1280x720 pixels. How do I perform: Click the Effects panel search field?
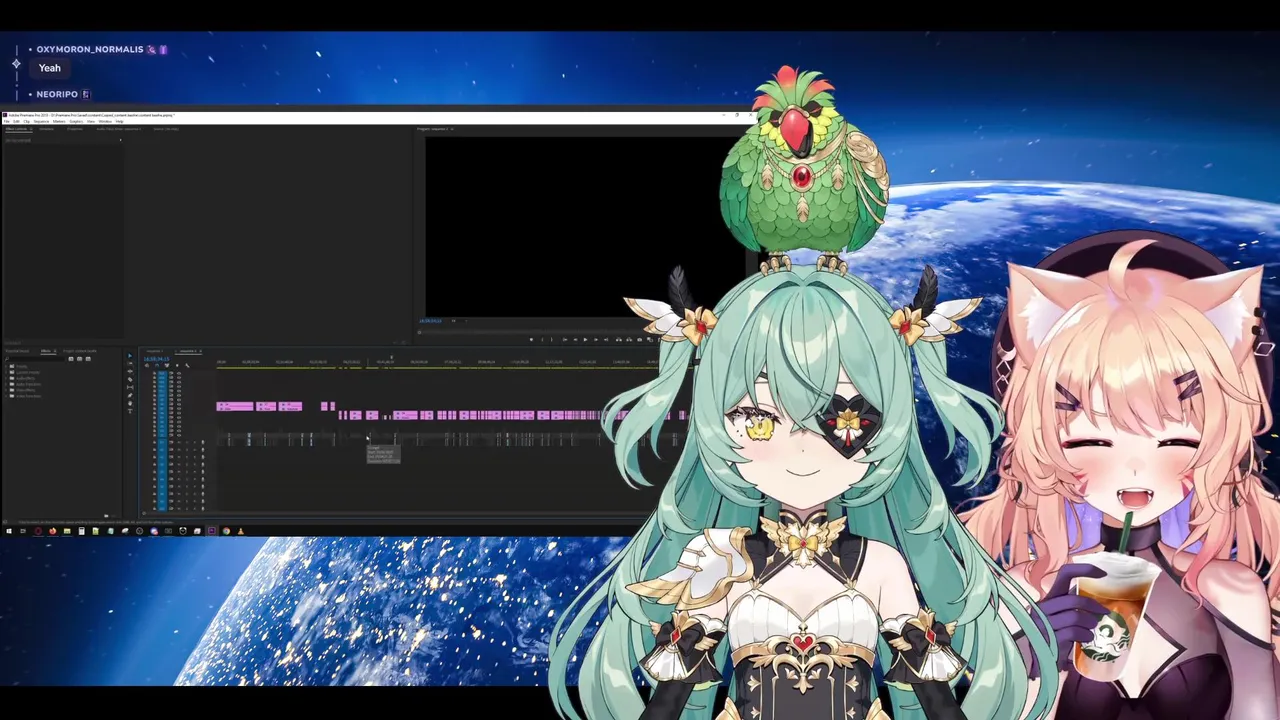(x=36, y=359)
